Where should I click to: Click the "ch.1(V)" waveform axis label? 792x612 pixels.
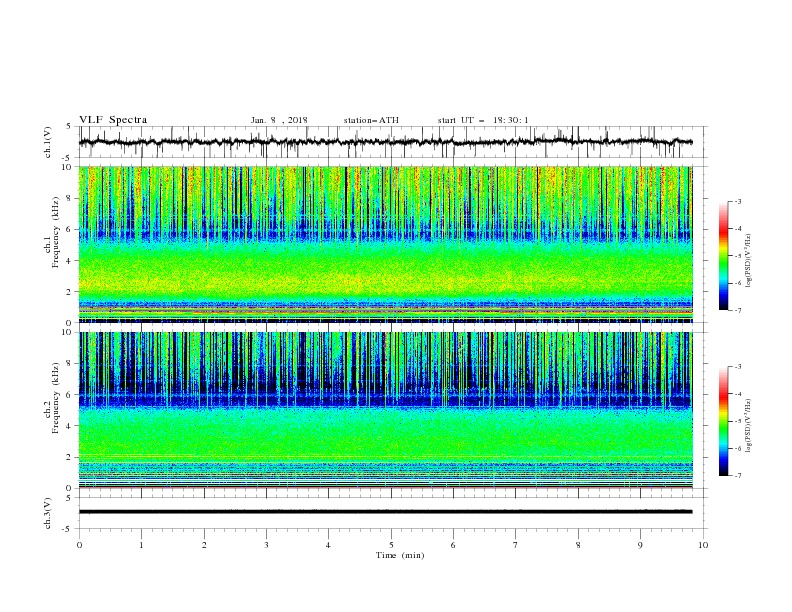pyautogui.click(x=48, y=142)
